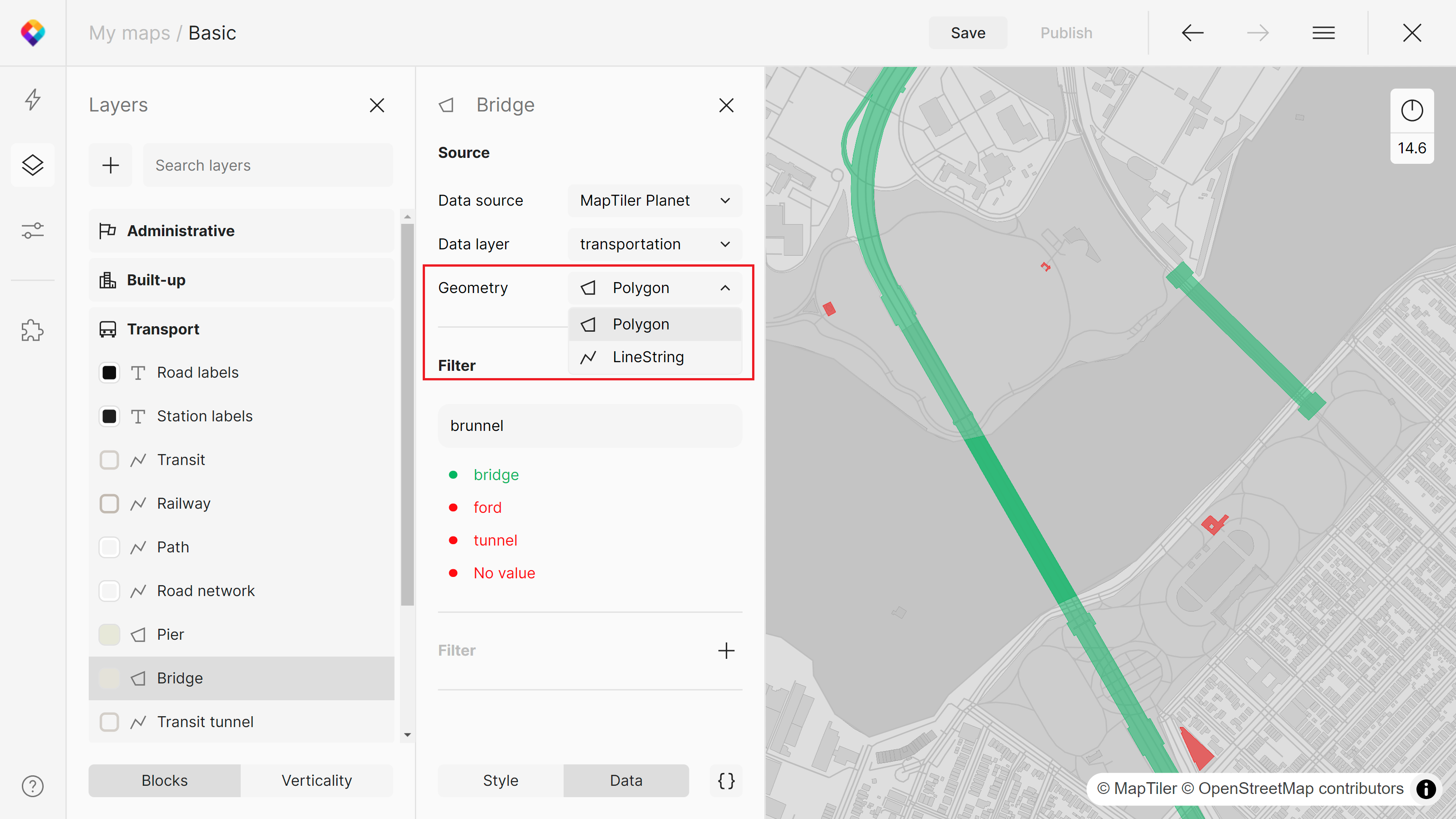Switch to the Style tab
The image size is (1456, 819).
tap(500, 781)
